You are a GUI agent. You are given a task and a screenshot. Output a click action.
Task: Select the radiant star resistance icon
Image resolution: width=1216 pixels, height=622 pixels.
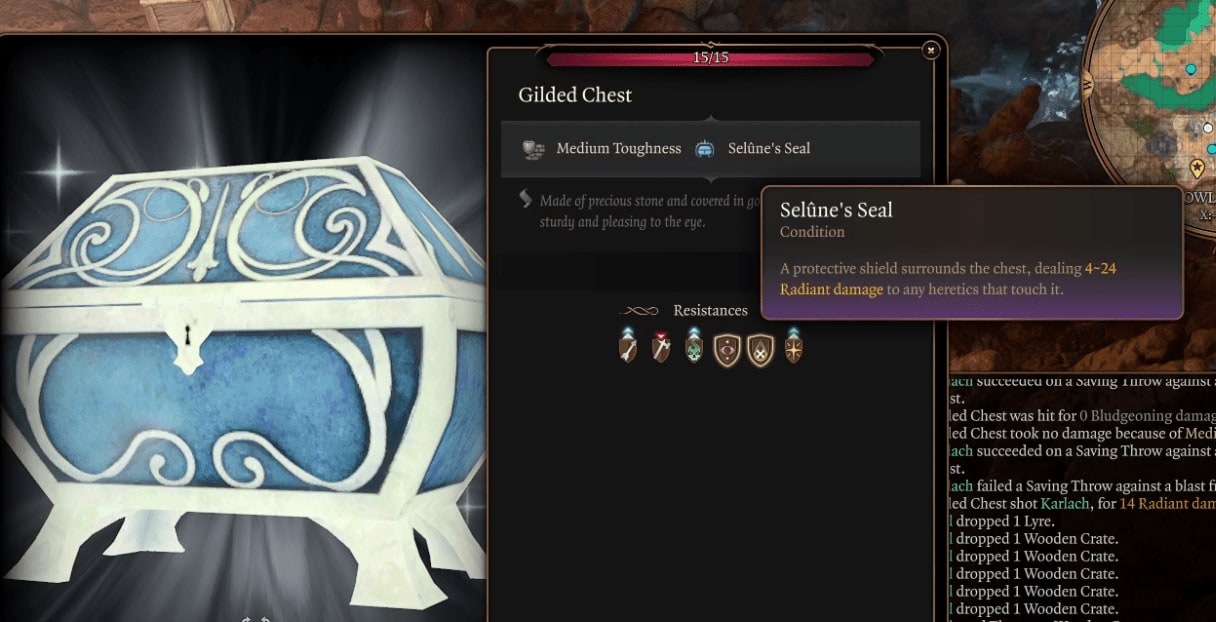click(793, 347)
